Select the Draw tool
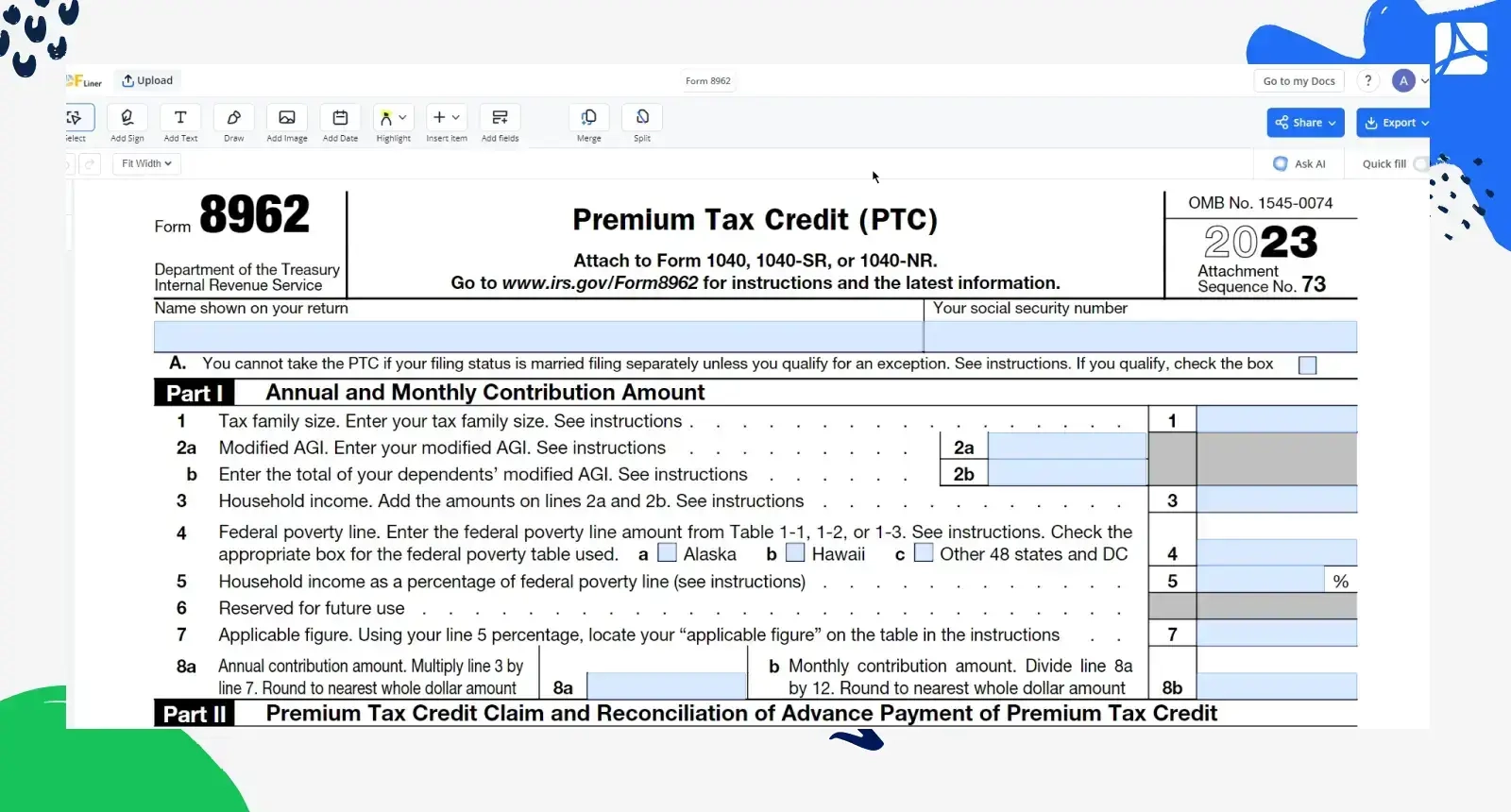This screenshot has height=812, width=1511. [x=233, y=124]
